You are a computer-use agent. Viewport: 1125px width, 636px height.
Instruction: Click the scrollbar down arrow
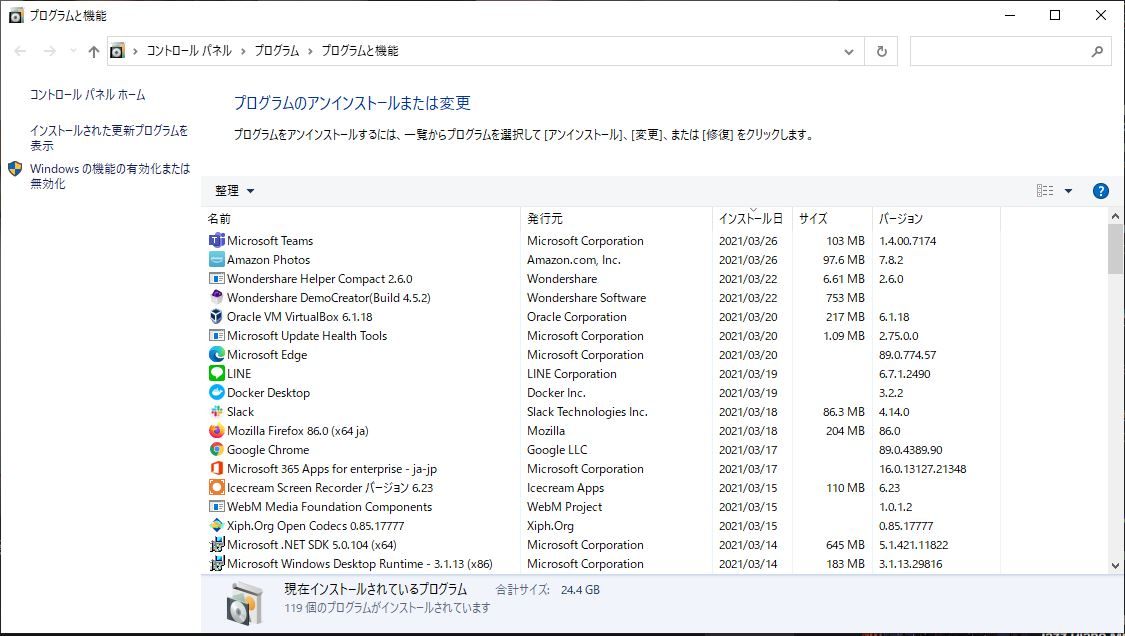point(1115,566)
